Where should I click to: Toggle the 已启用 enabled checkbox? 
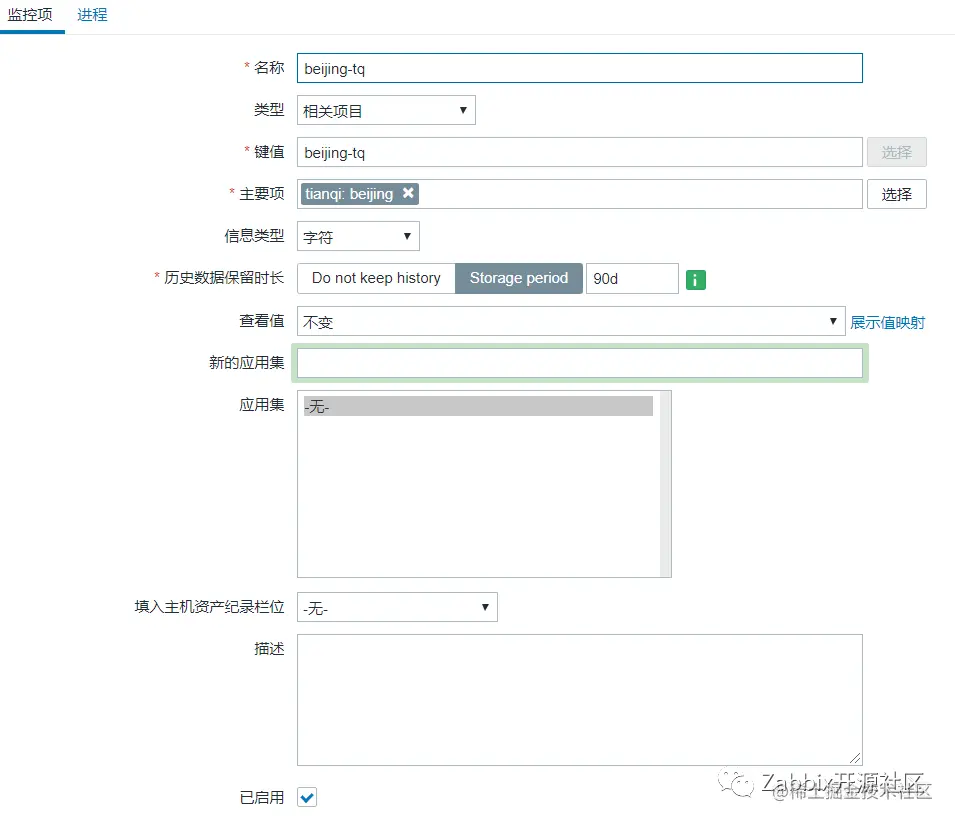[307, 797]
